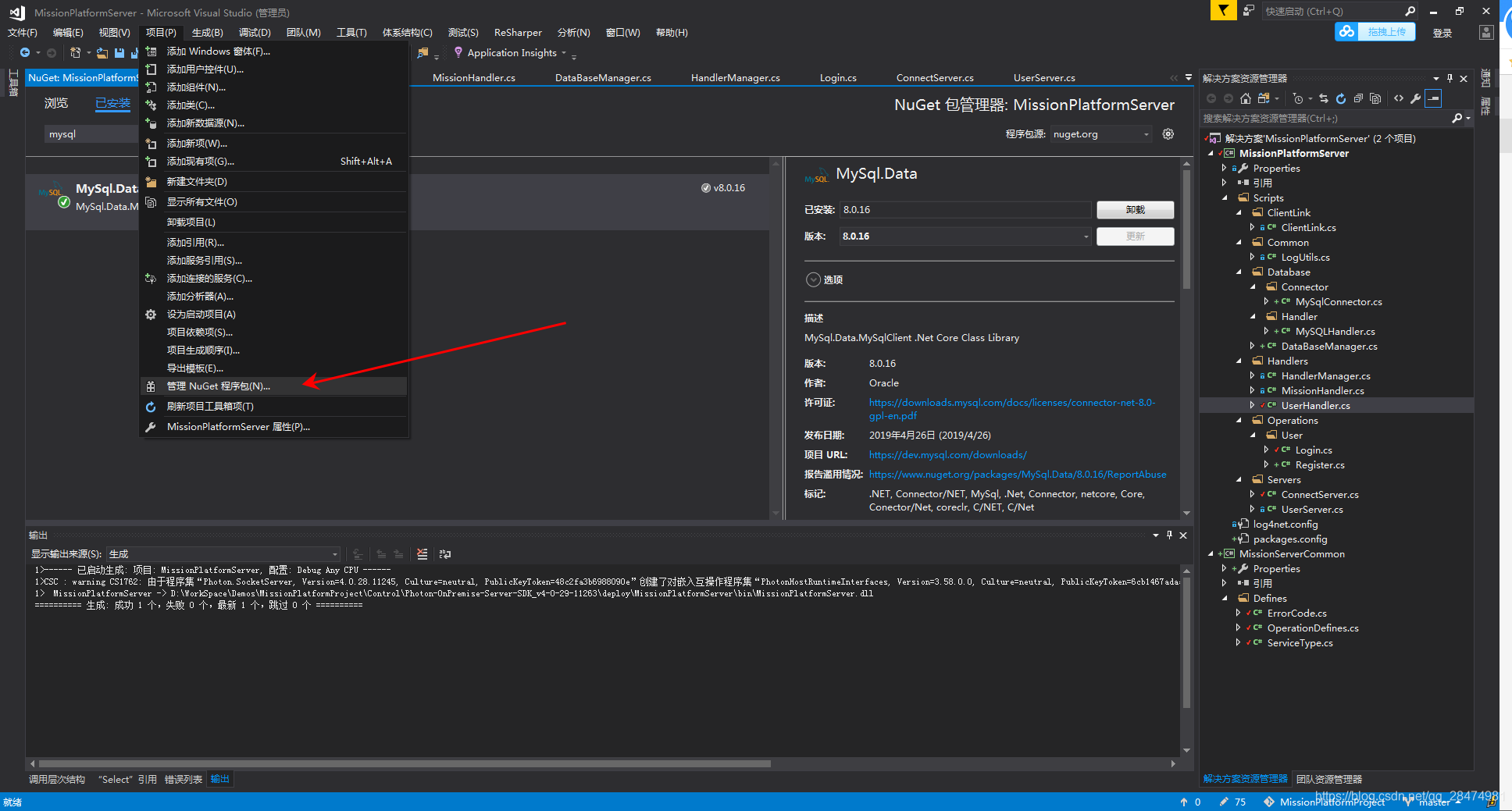Click Save toolbar icon
The width and height of the screenshot is (1512, 811).
(119, 53)
